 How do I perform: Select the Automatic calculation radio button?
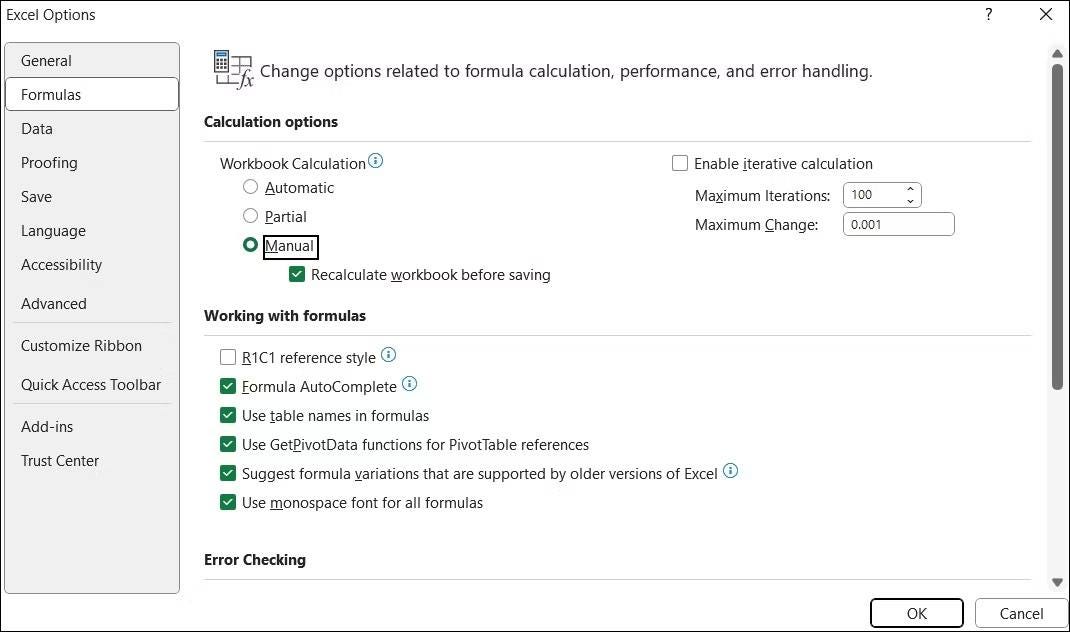(250, 187)
